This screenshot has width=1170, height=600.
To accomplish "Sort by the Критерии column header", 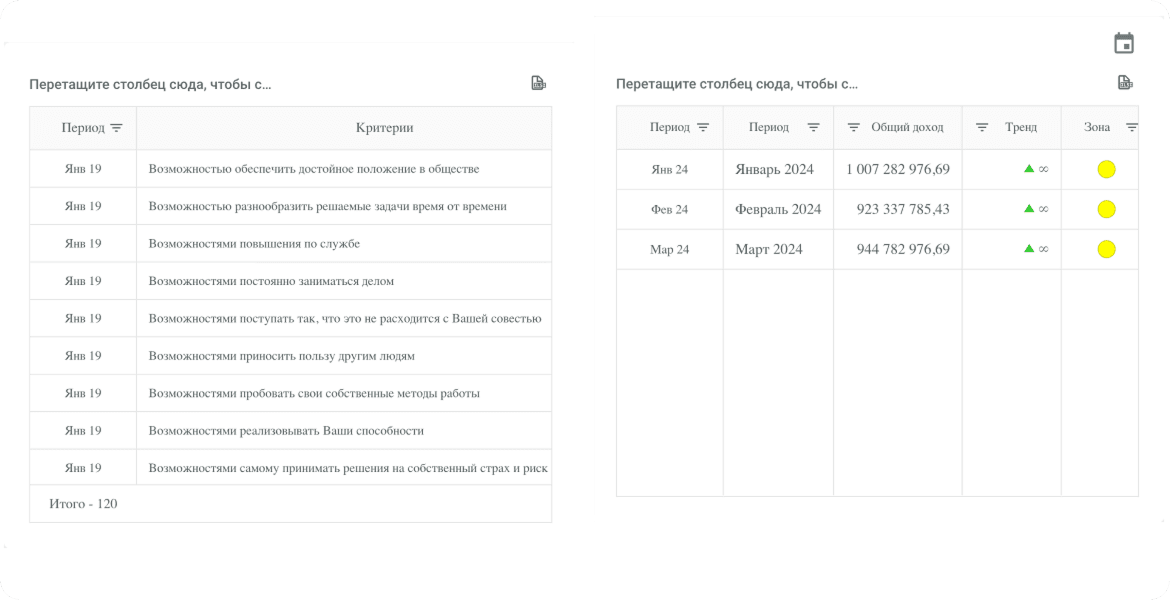I will point(384,128).
